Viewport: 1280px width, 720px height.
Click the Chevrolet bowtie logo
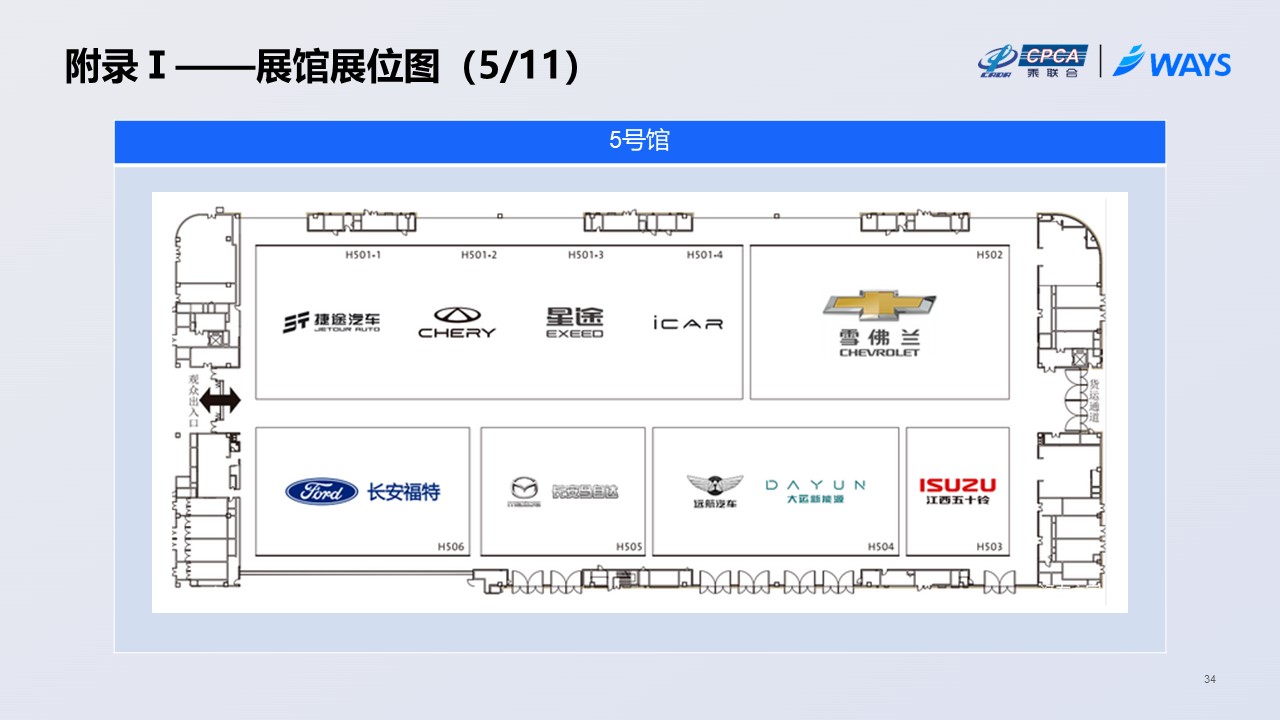[879, 306]
